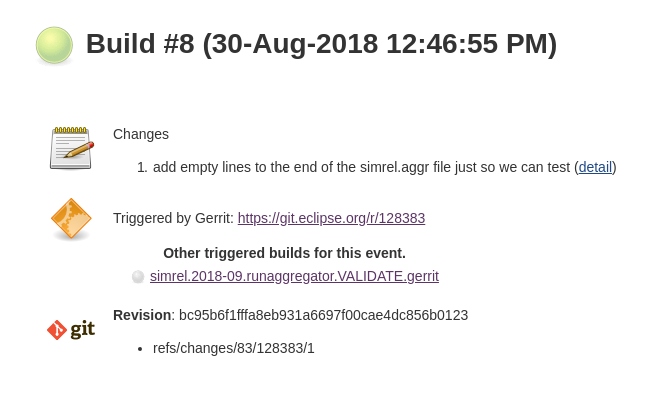663x418 pixels.
Task: Select the 'add empty lines' change message
Action: (361, 167)
